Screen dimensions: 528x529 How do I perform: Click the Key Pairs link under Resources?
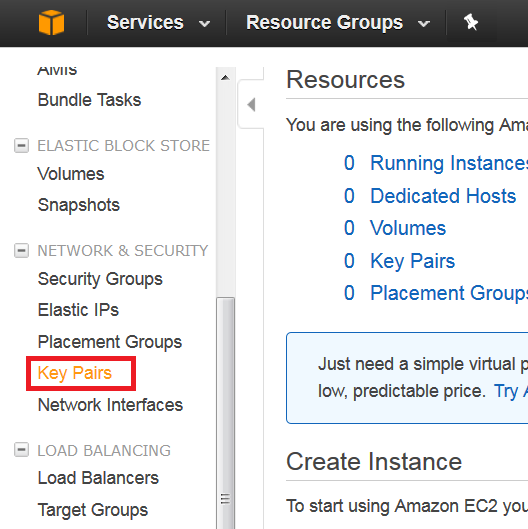click(413, 261)
